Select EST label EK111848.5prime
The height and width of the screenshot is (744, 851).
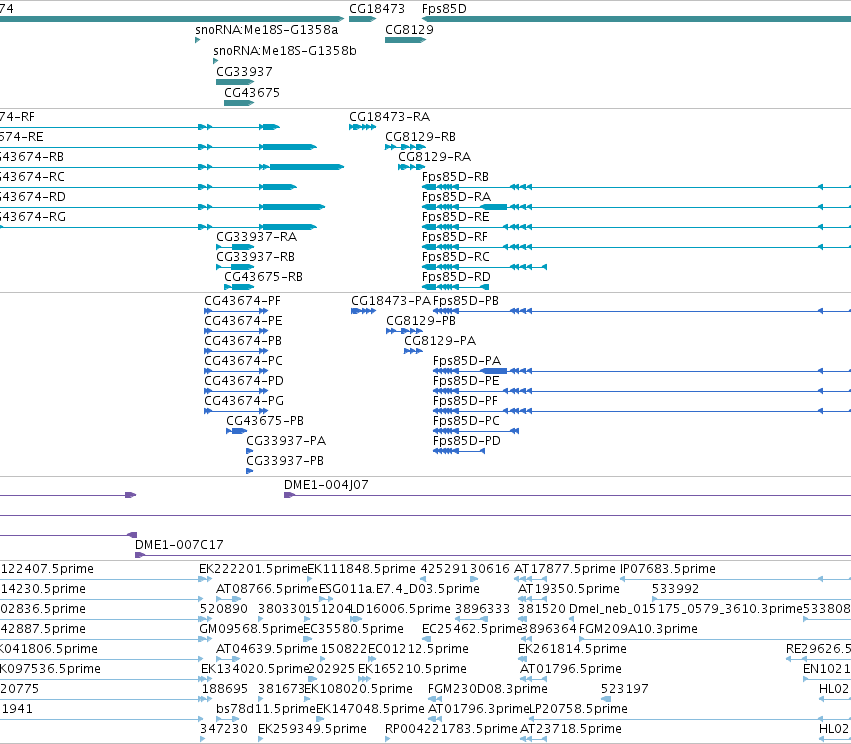tap(361, 569)
